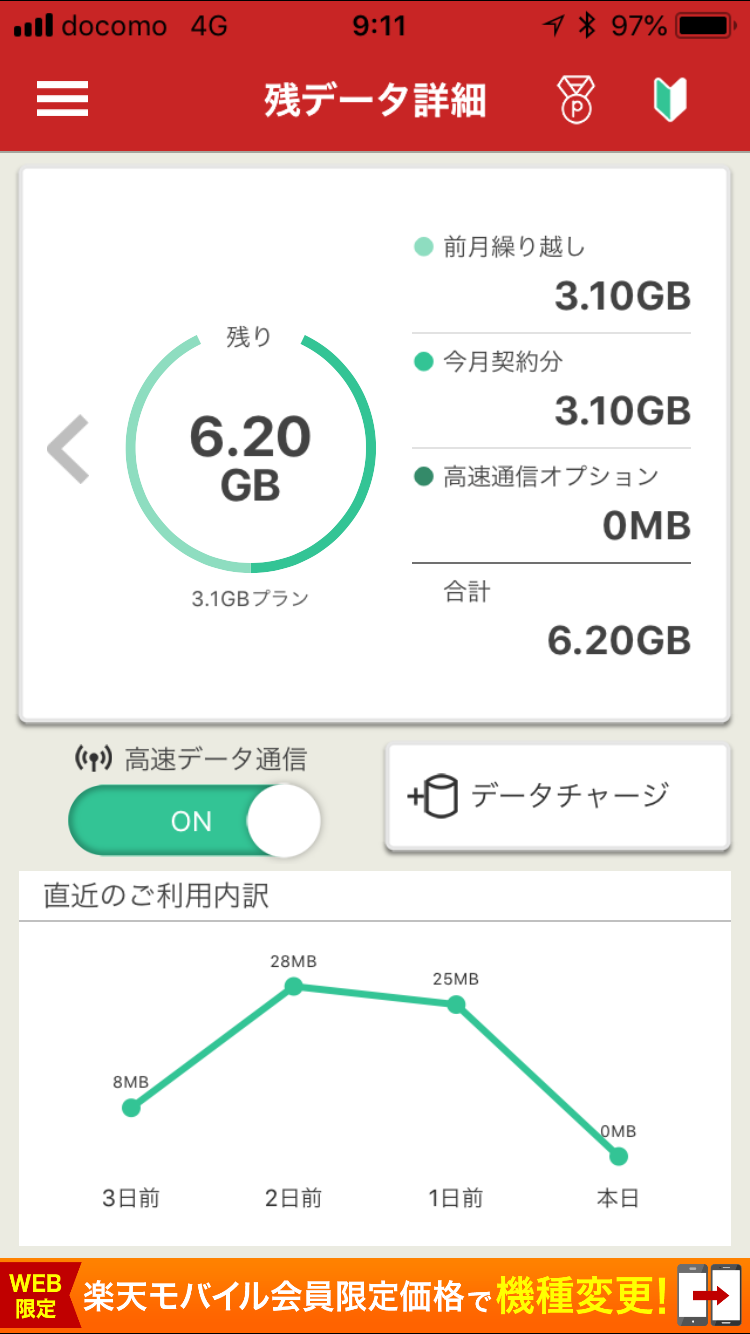This screenshot has height=1334, width=750.
Task: Open the beginner guide leaf icon
Action: (x=669, y=100)
